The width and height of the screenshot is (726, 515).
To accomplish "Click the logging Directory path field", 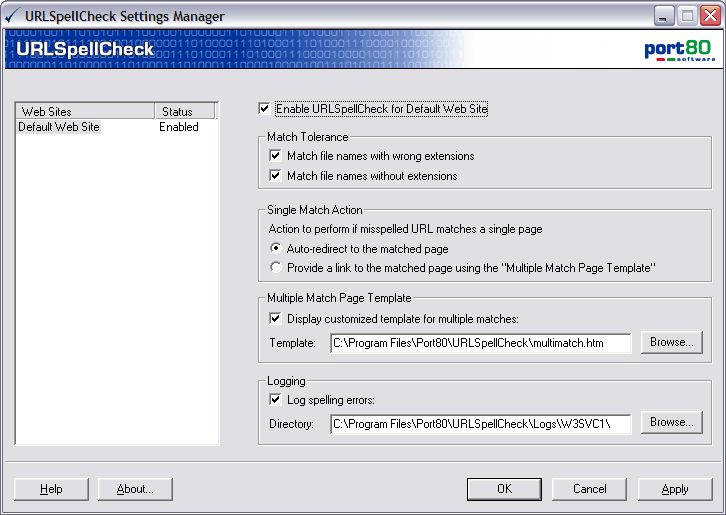I will (x=481, y=424).
